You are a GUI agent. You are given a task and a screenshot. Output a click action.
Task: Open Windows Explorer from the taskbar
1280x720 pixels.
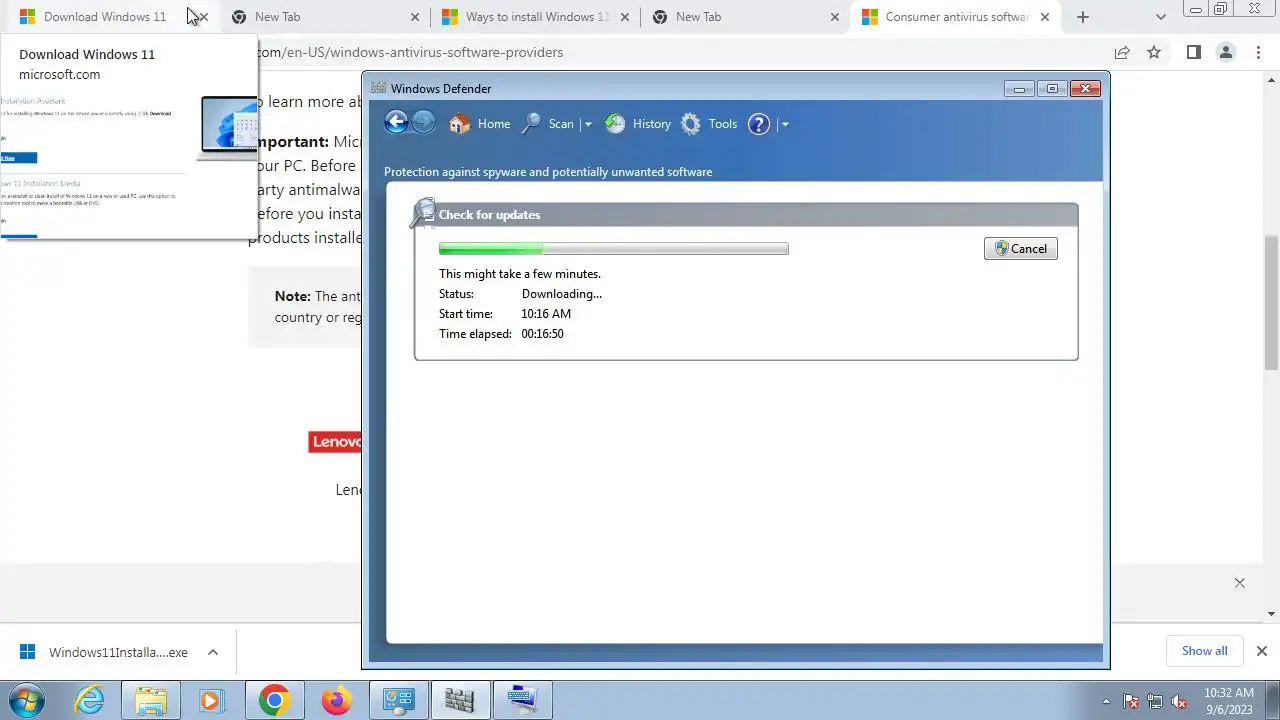pos(151,700)
